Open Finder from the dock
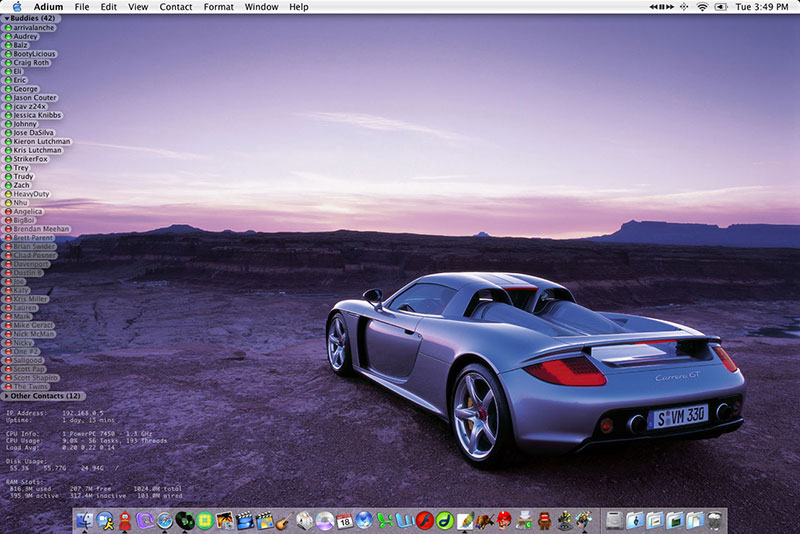This screenshot has width=800, height=534. 85,521
